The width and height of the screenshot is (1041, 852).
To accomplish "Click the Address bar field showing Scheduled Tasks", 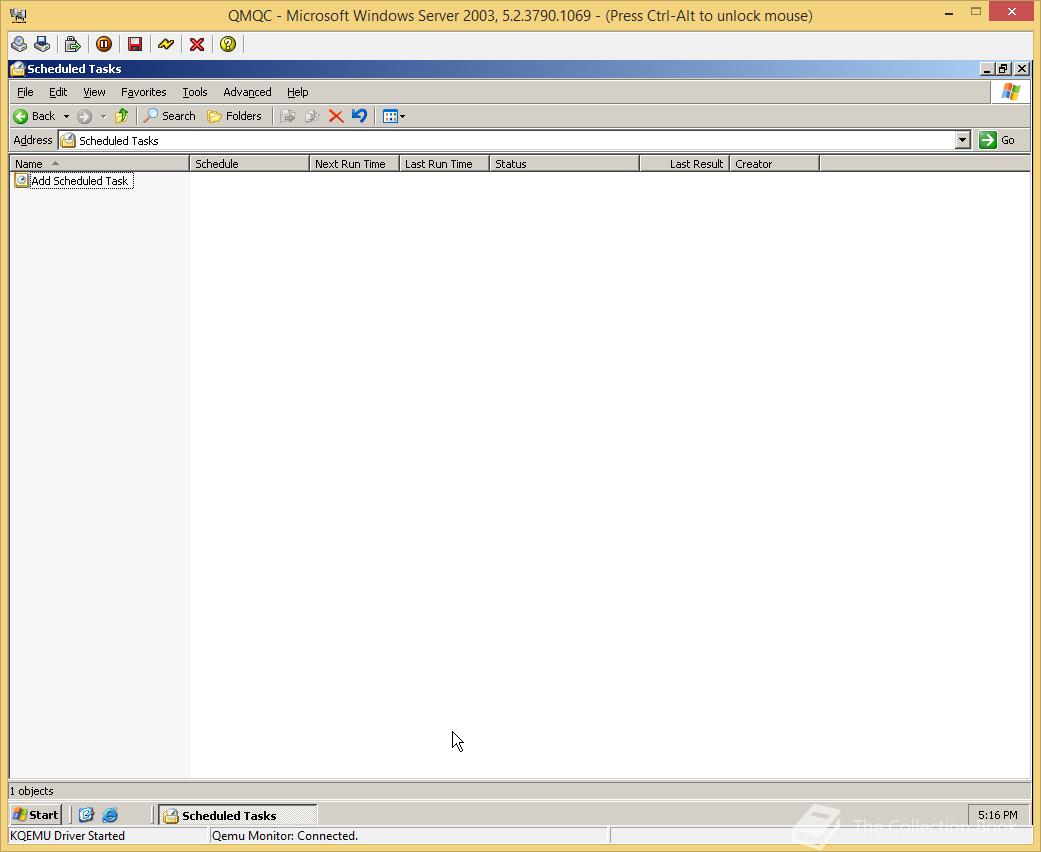I will [x=515, y=140].
